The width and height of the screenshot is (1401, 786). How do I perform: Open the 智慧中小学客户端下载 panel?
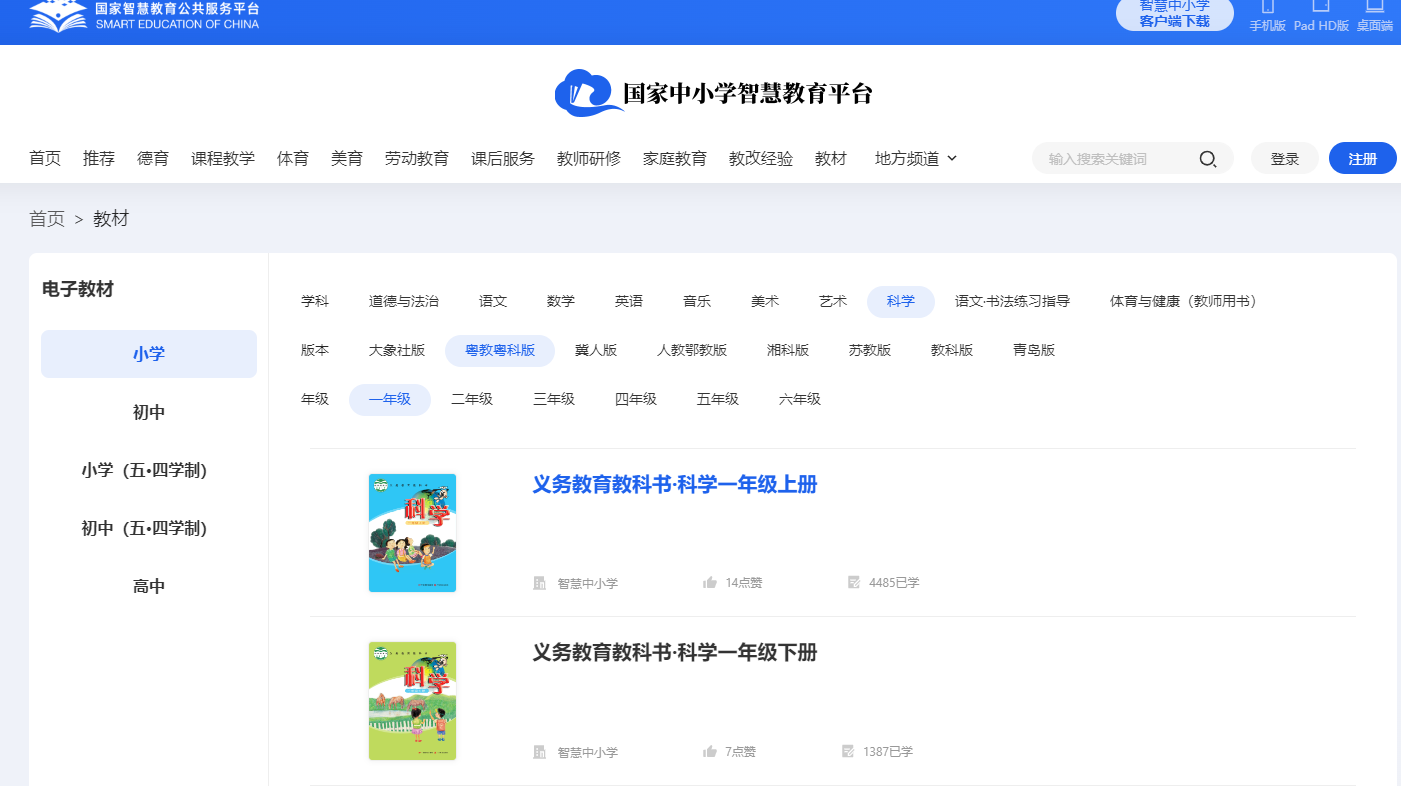[x=1174, y=14]
